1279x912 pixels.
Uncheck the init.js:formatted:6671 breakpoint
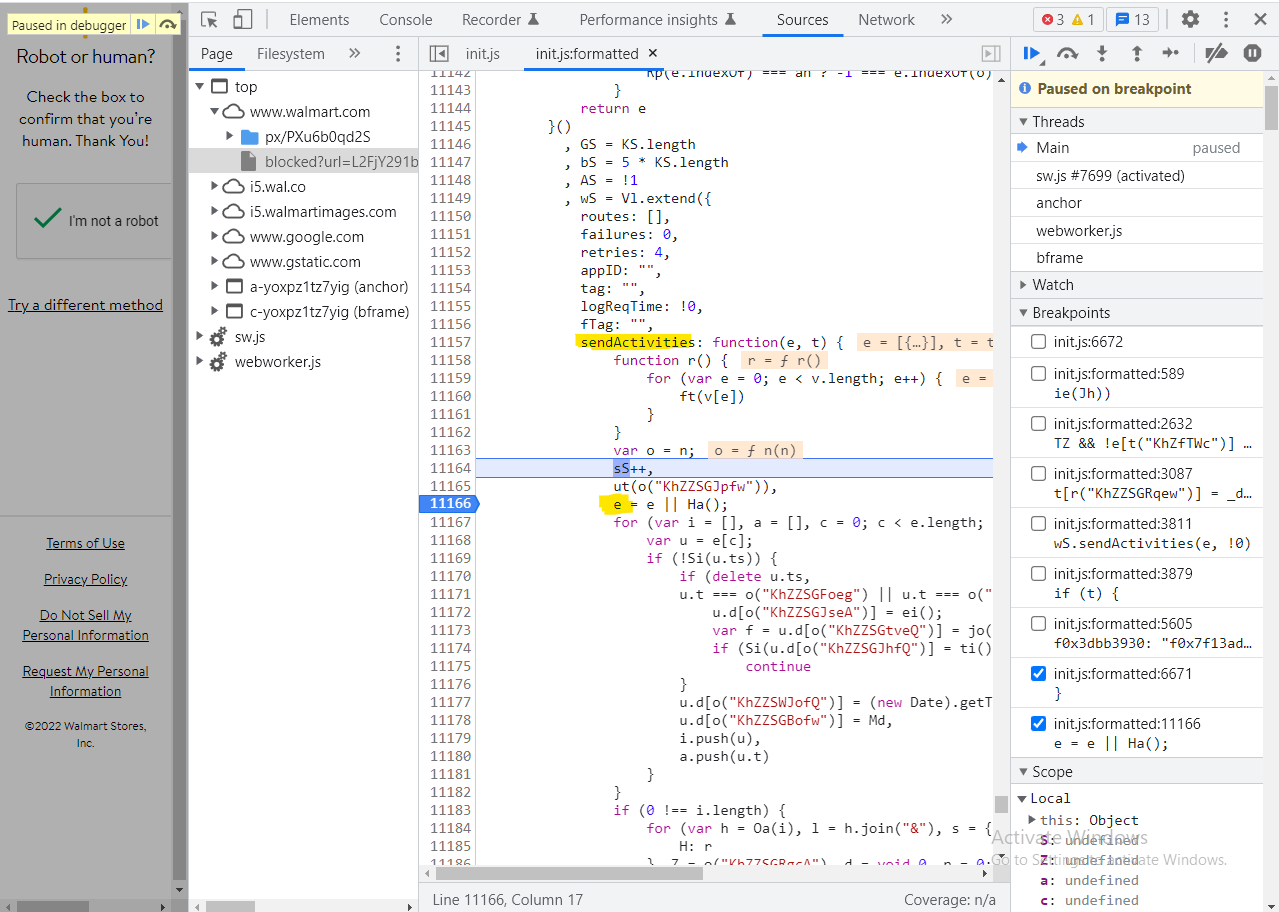click(x=1038, y=674)
